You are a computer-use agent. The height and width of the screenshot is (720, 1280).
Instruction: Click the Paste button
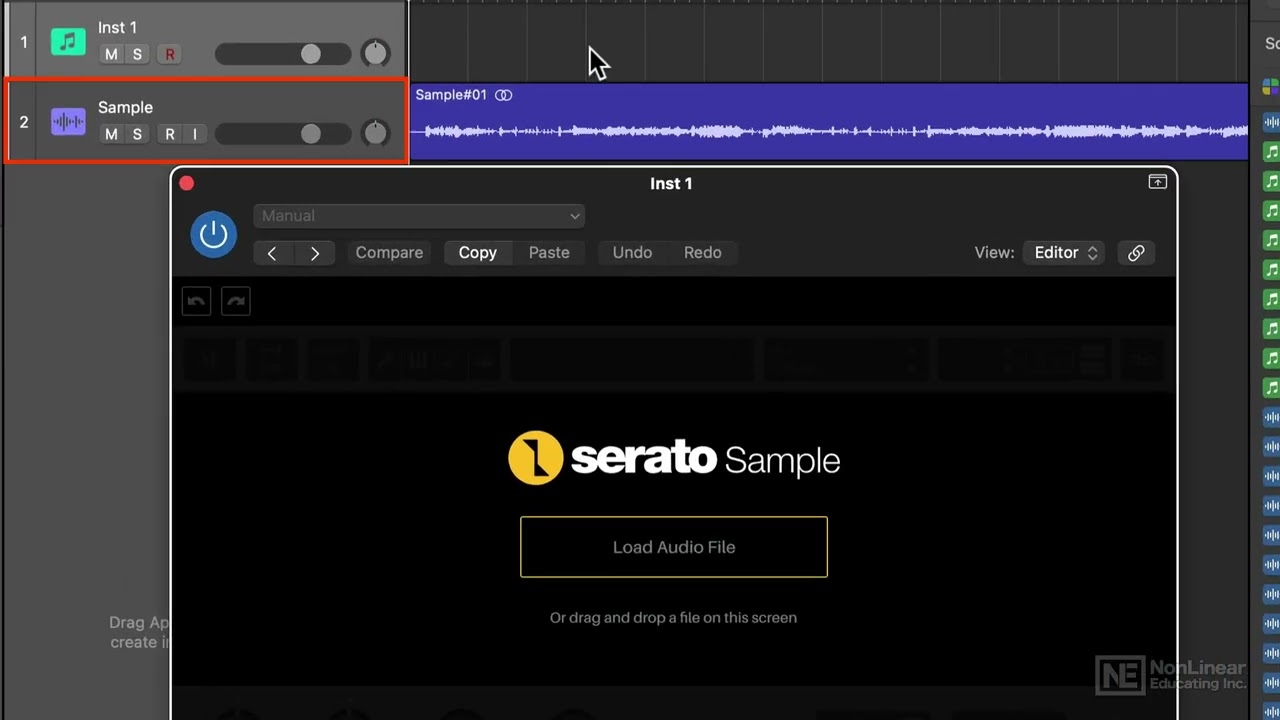pos(549,253)
